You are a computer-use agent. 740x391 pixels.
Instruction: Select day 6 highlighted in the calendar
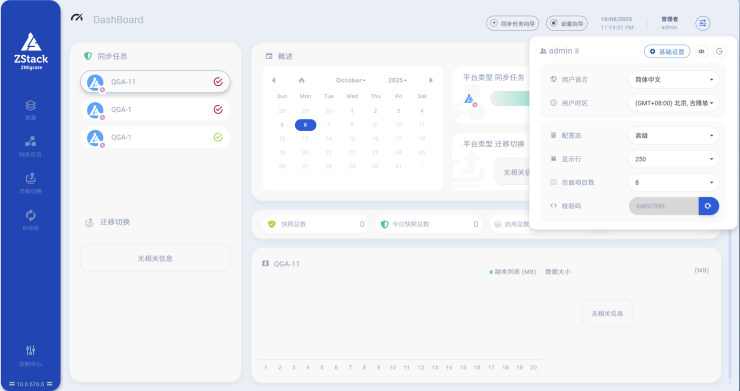tap(305, 125)
